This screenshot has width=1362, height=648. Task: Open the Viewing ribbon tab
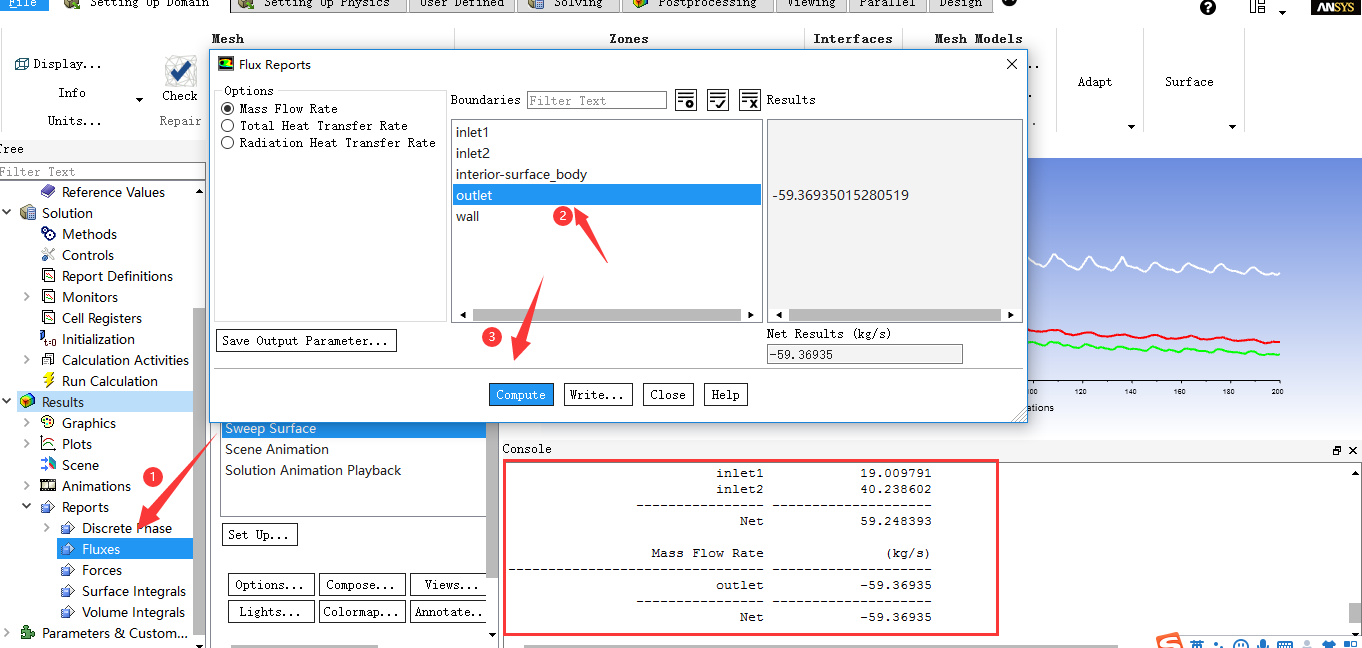(x=810, y=4)
